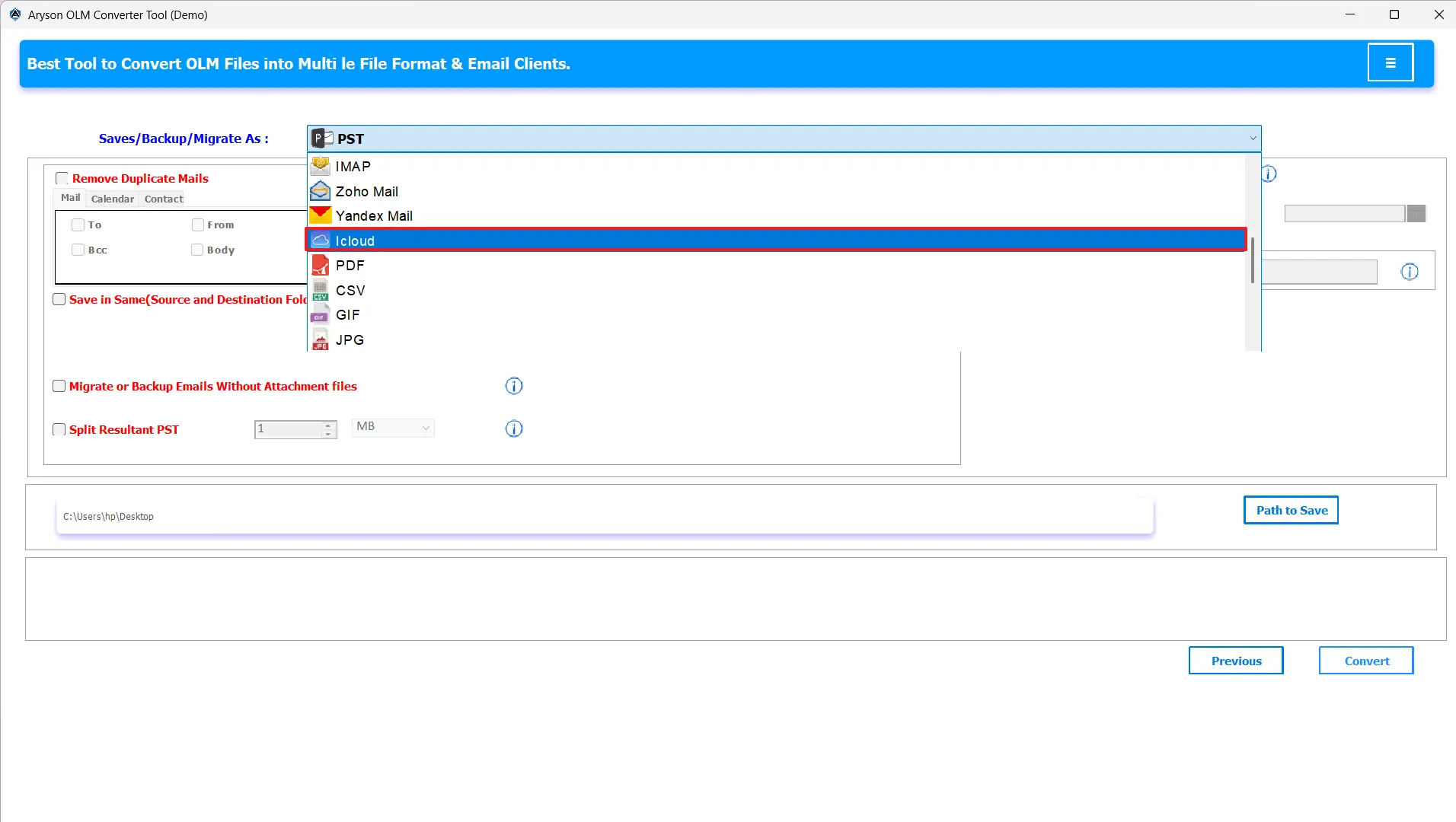Open the Saves/Backup/Migrate As dropdown
The image size is (1456, 822).
(1252, 138)
